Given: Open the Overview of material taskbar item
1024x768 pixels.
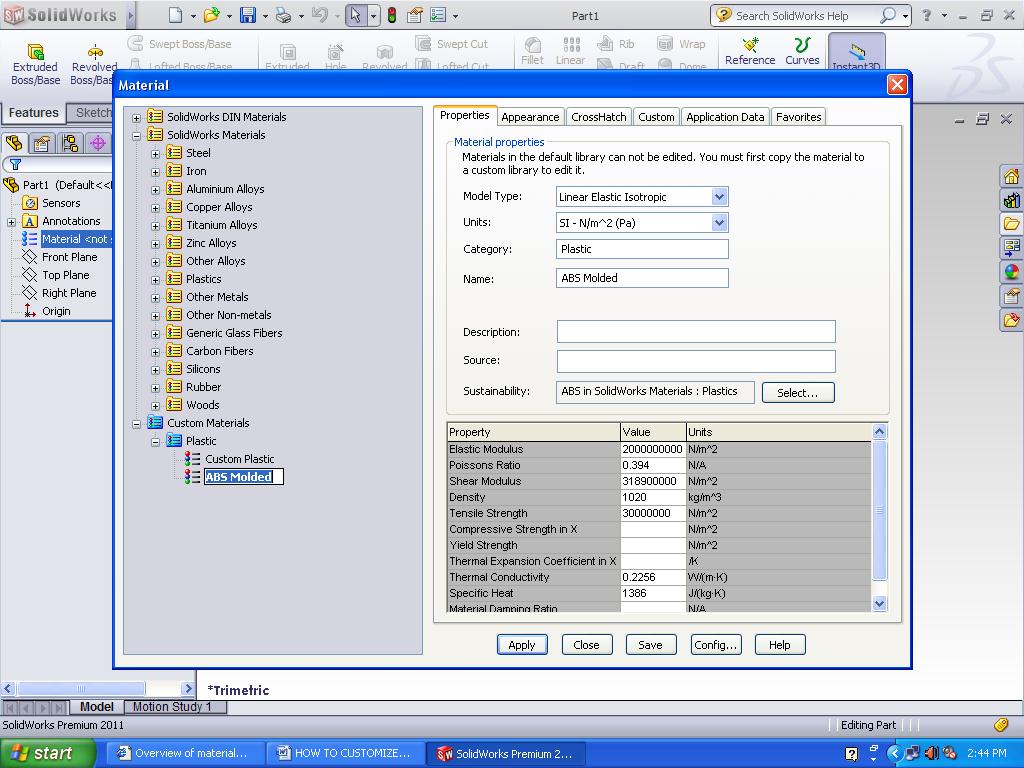Looking at the screenshot, I should point(184,753).
